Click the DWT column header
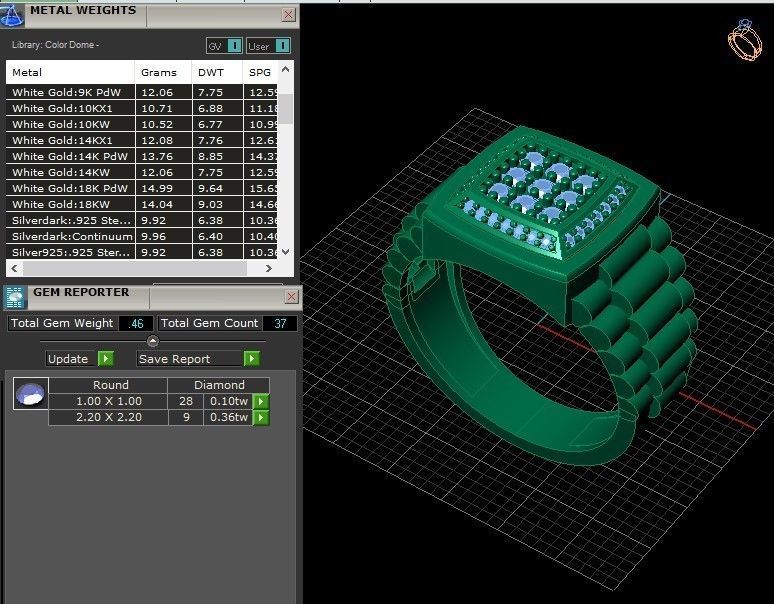 (x=217, y=72)
